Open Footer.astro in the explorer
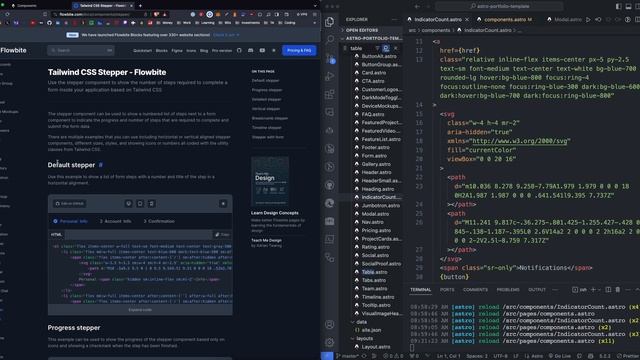640x360 pixels. [x=376, y=147]
